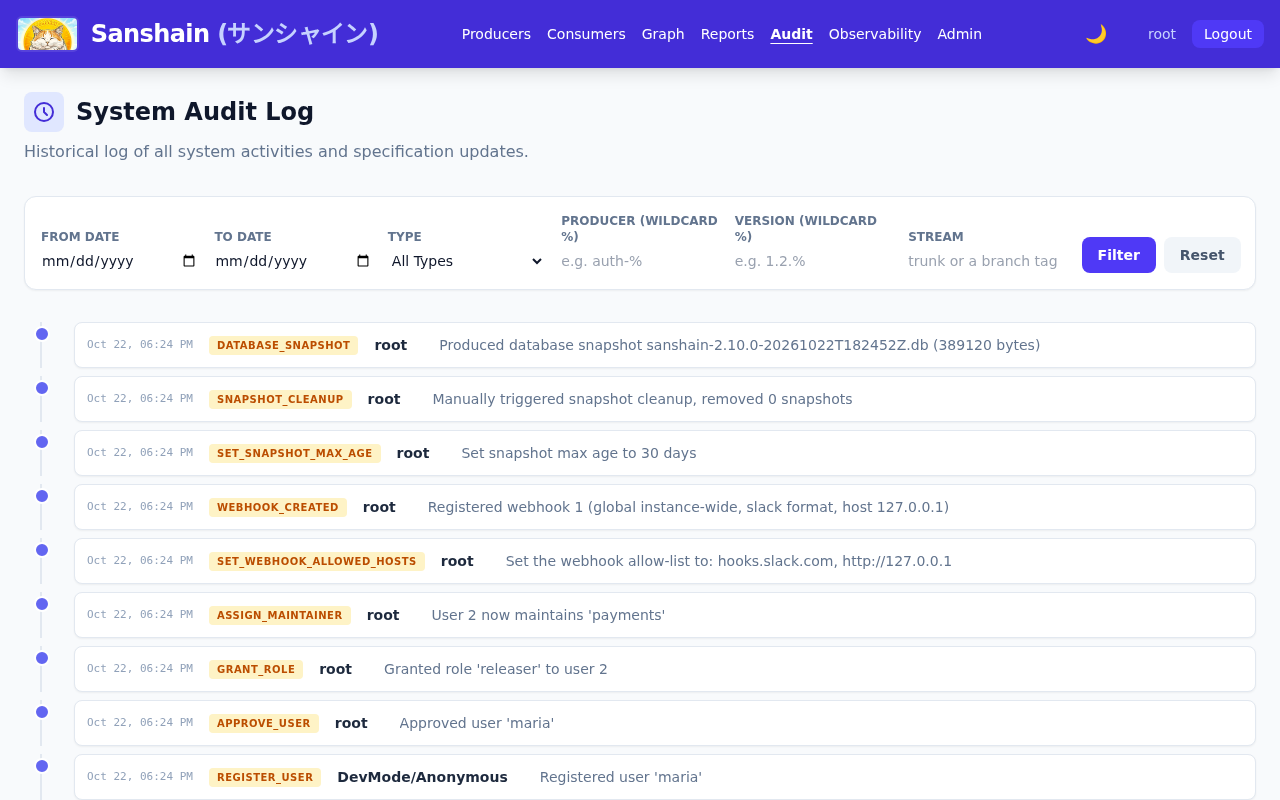Viewport: 1280px width, 800px height.
Task: Click the GRANT_ROLE badge
Action: (x=256, y=669)
